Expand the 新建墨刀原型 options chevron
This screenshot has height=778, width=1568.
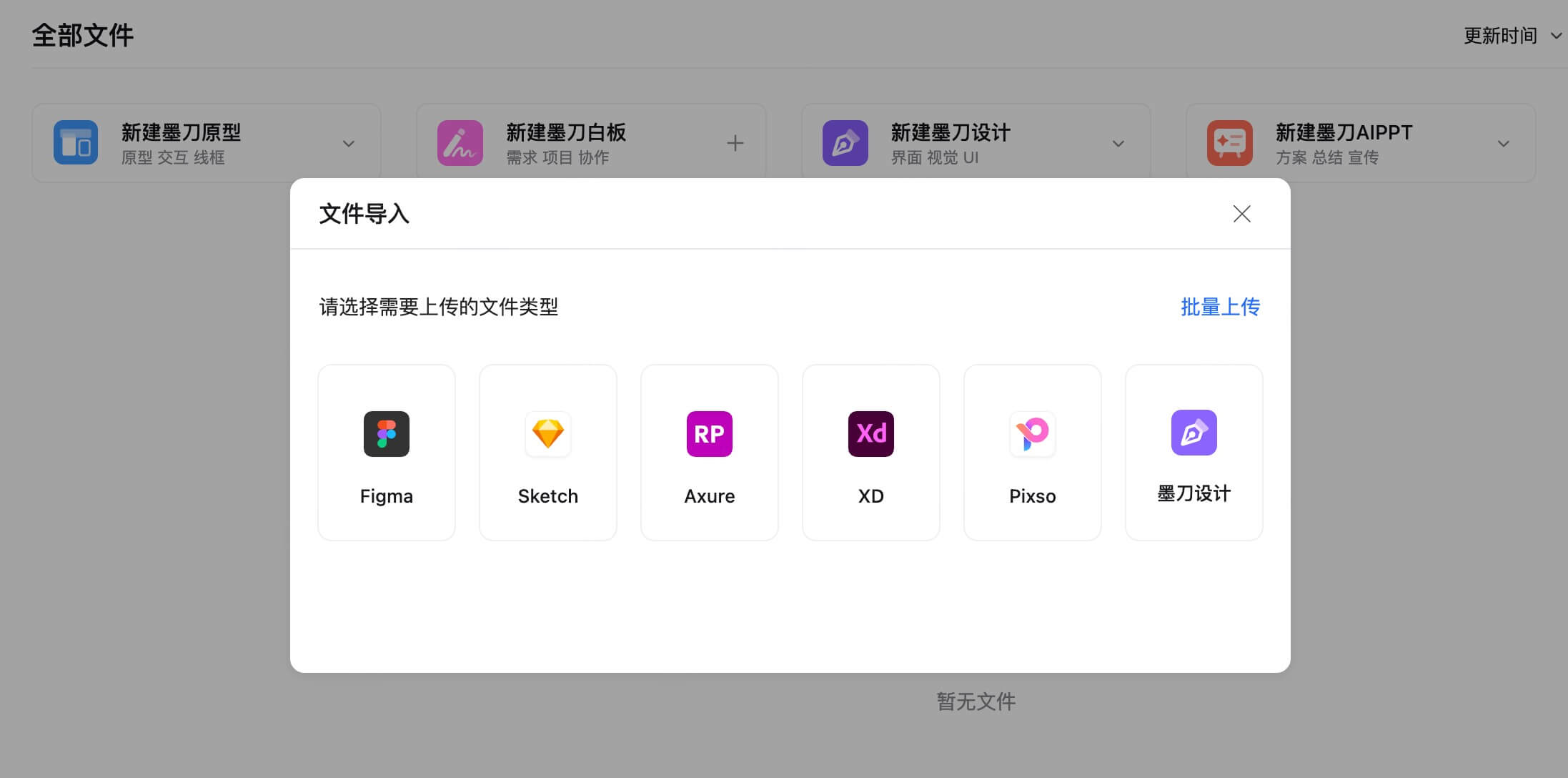tap(349, 143)
